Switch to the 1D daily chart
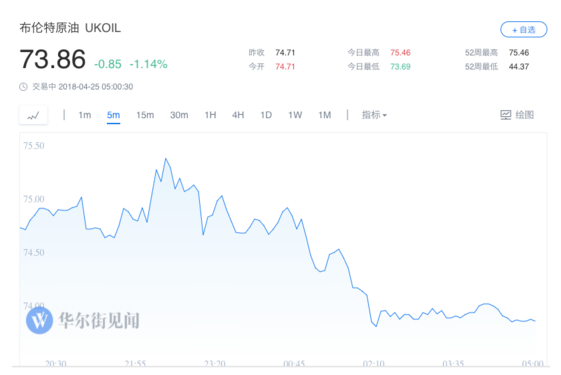This screenshot has width=561, height=375. pos(266,115)
